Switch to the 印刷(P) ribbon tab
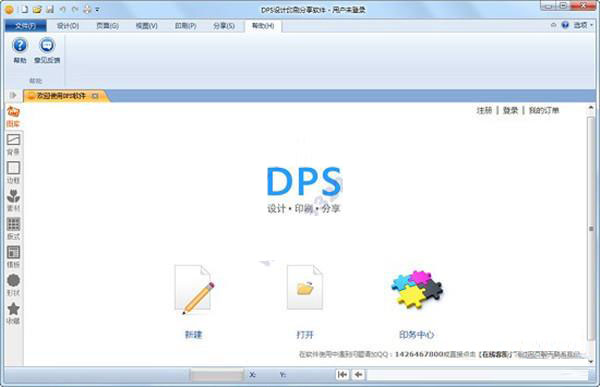 (x=186, y=26)
